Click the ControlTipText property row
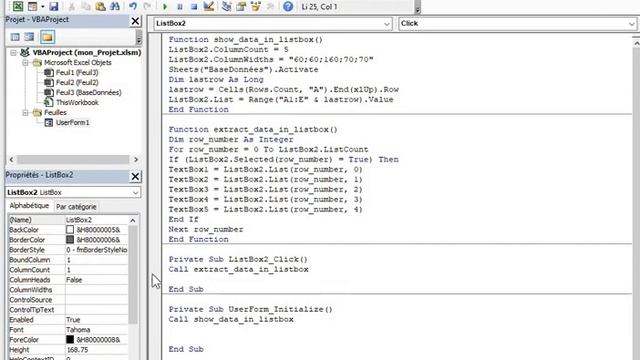Image resolution: width=640 pixels, height=360 pixels. click(x=68, y=310)
